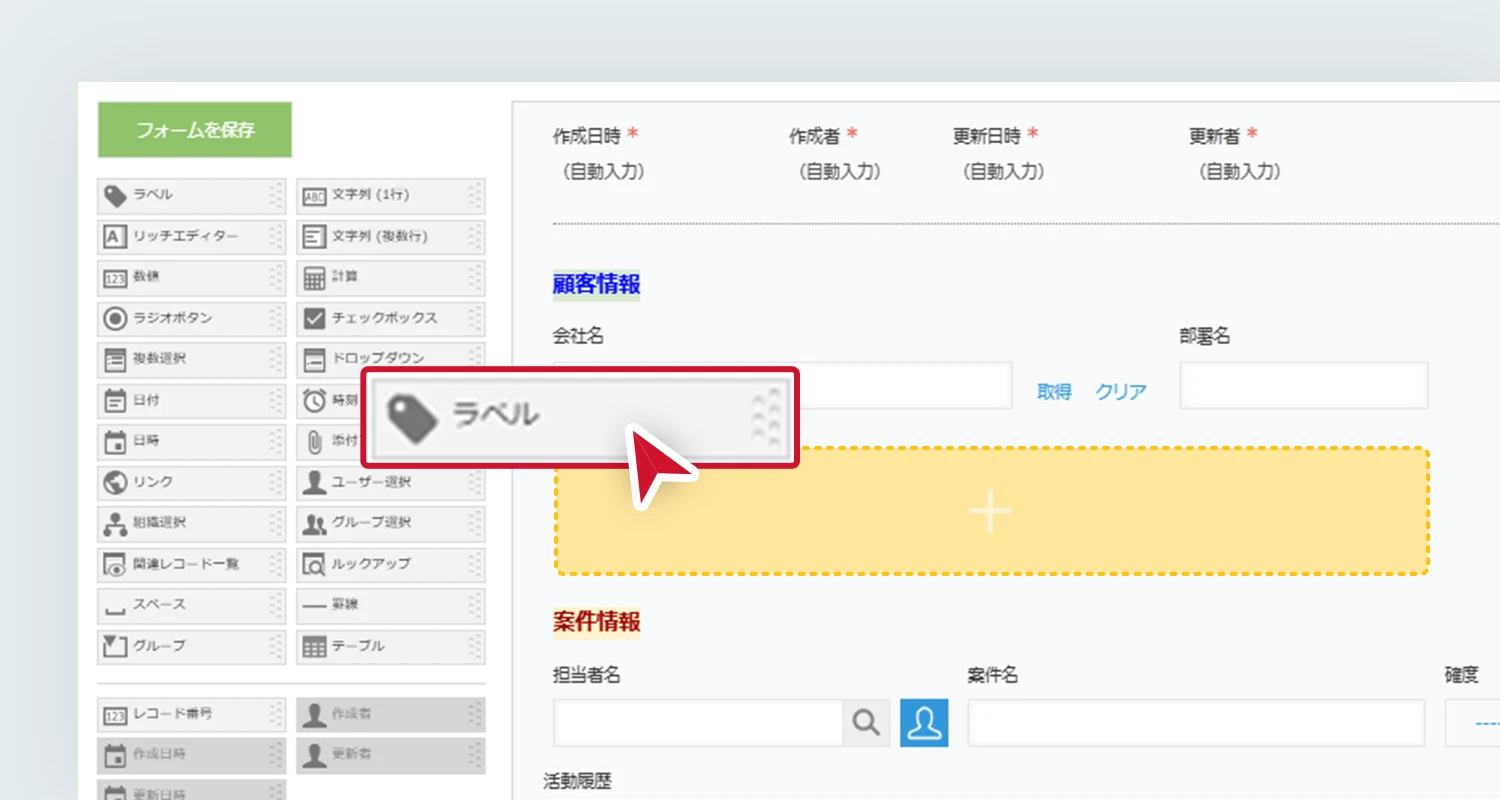The image size is (1500, 800).
Task: Select the 罫線 line field type
Action: [391, 606]
